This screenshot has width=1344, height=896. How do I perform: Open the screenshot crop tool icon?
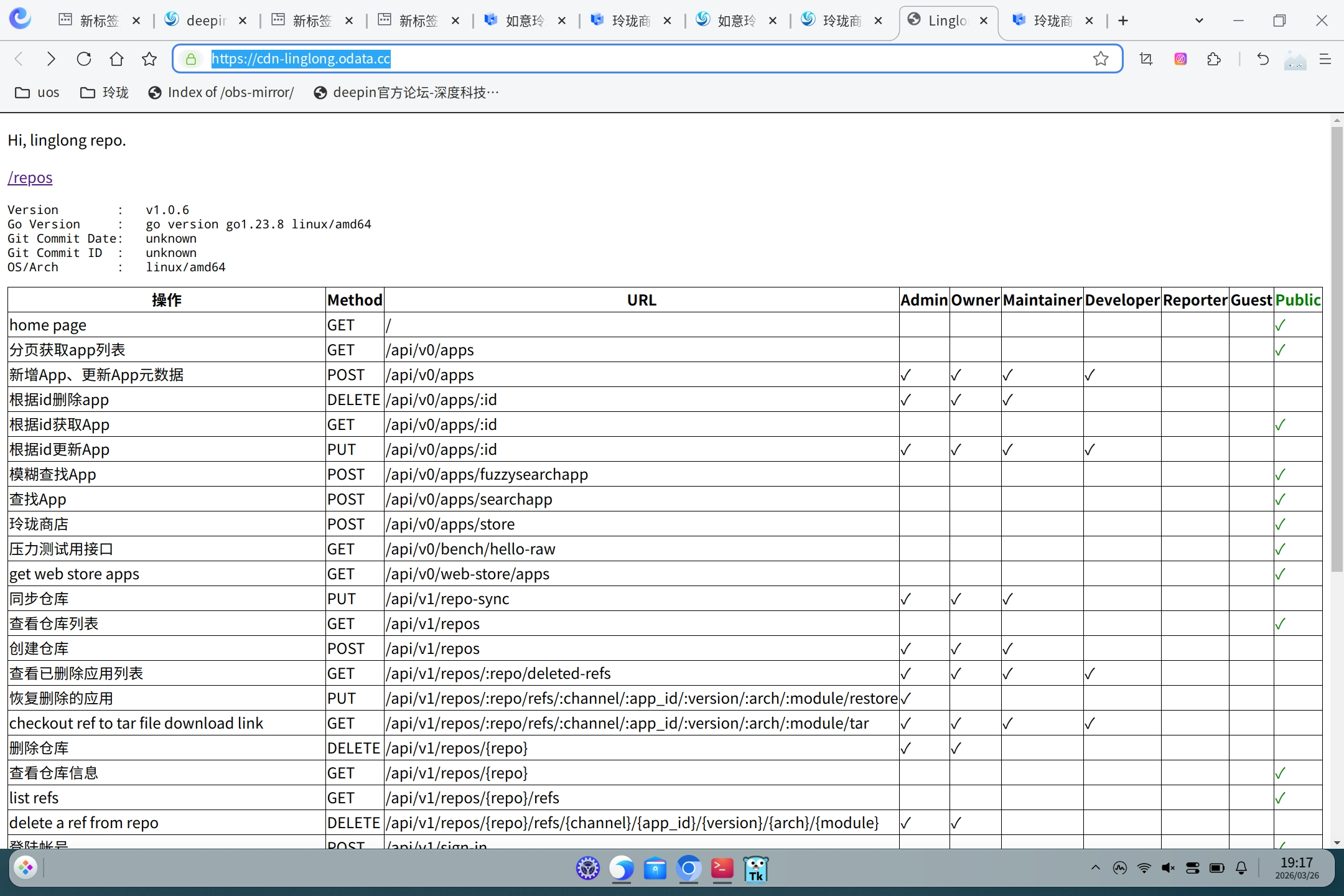1146,58
